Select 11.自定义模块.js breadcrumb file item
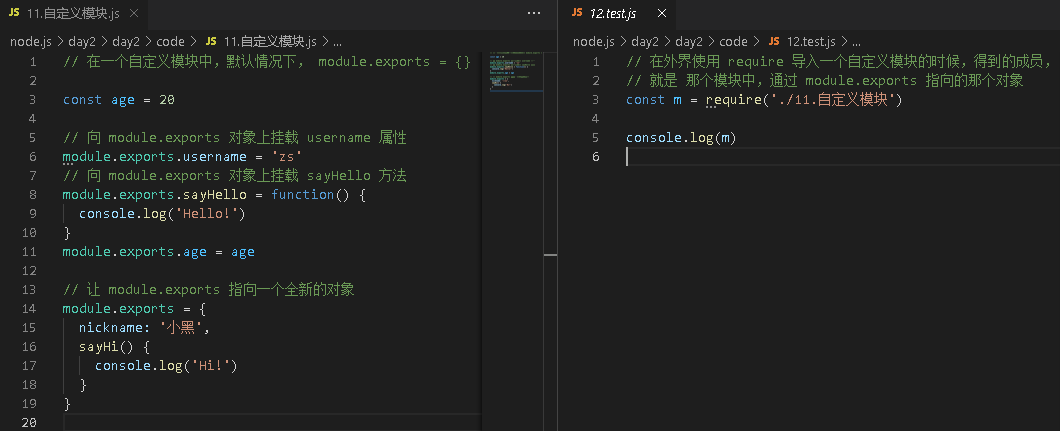 270,42
